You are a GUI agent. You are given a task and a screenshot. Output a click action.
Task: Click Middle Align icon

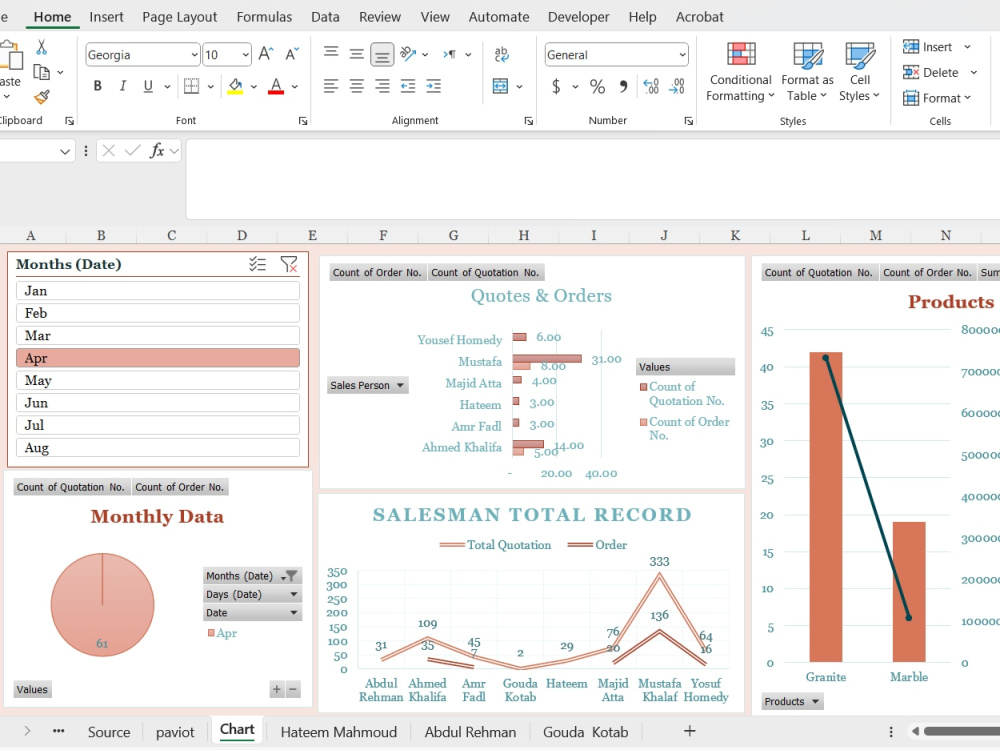coord(357,54)
